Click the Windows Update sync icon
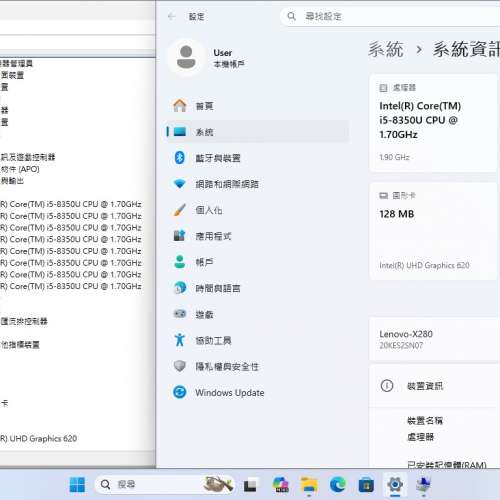Viewport: 500px width, 500px height. pyautogui.click(x=180, y=392)
